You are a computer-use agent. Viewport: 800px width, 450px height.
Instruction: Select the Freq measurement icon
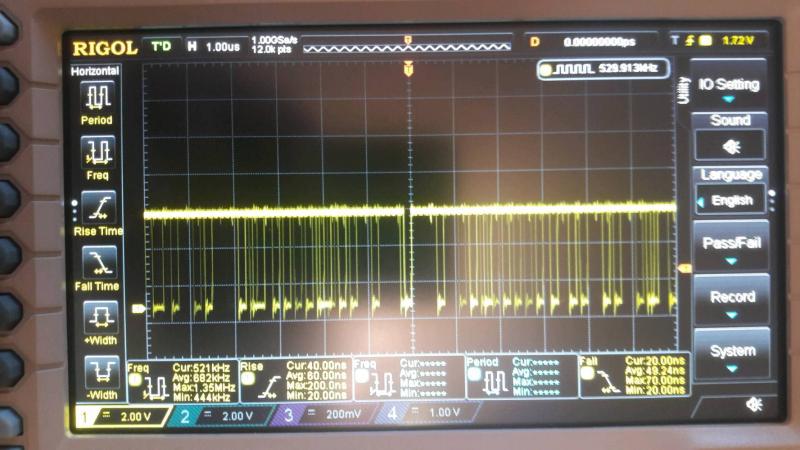98,153
